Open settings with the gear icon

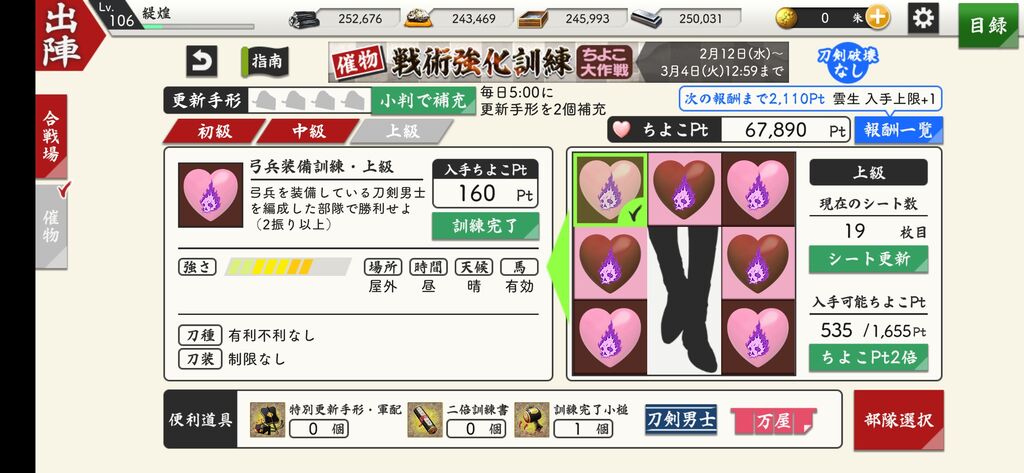pyautogui.click(x=923, y=18)
